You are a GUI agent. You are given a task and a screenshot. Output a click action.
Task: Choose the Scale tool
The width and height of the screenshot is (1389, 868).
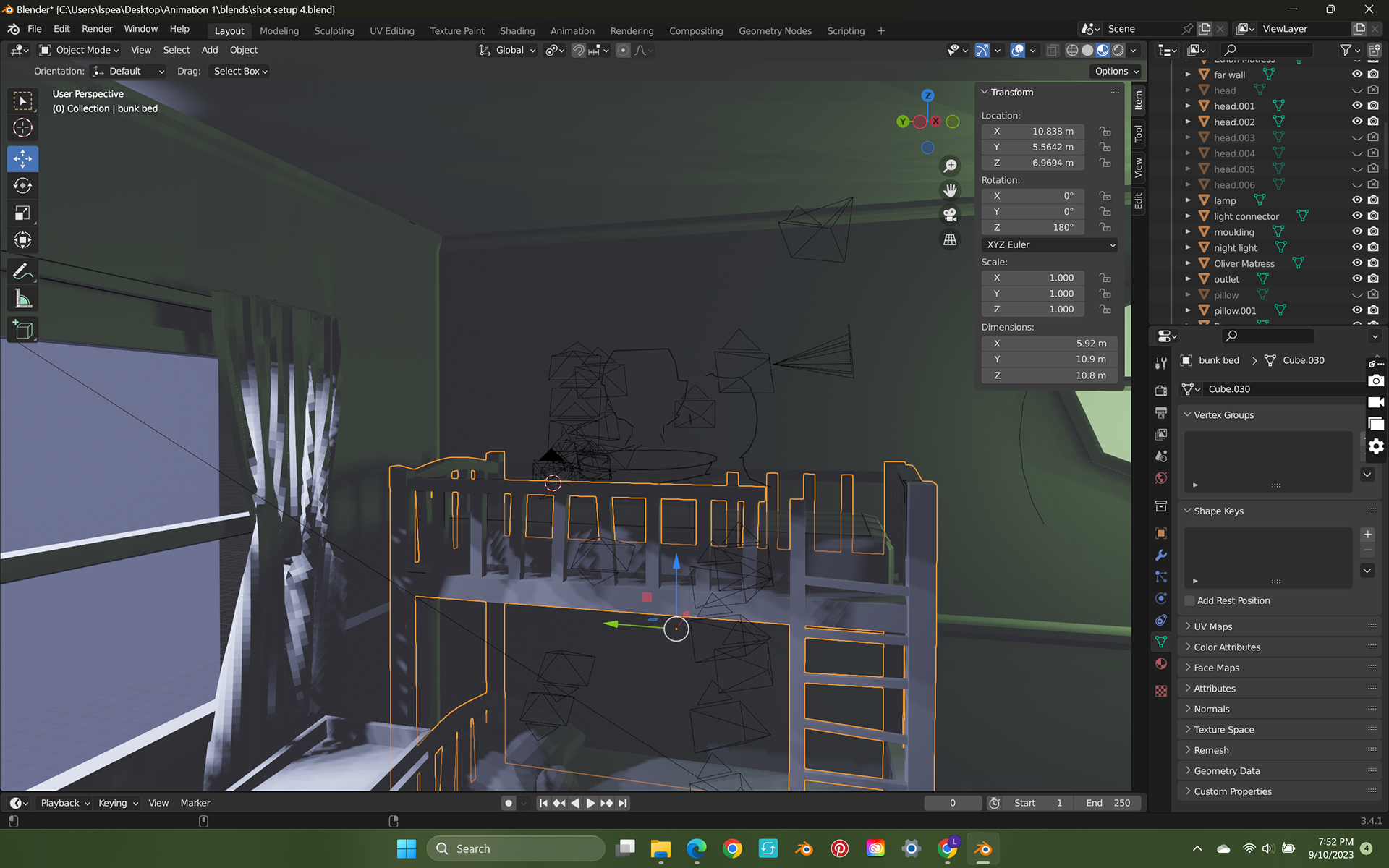(23, 213)
